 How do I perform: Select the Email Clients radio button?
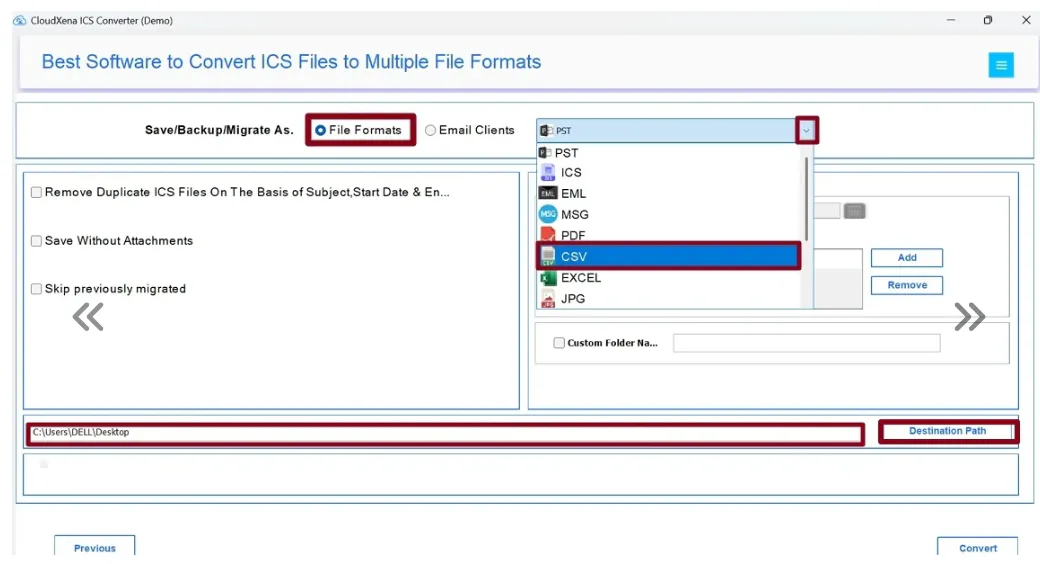click(430, 130)
